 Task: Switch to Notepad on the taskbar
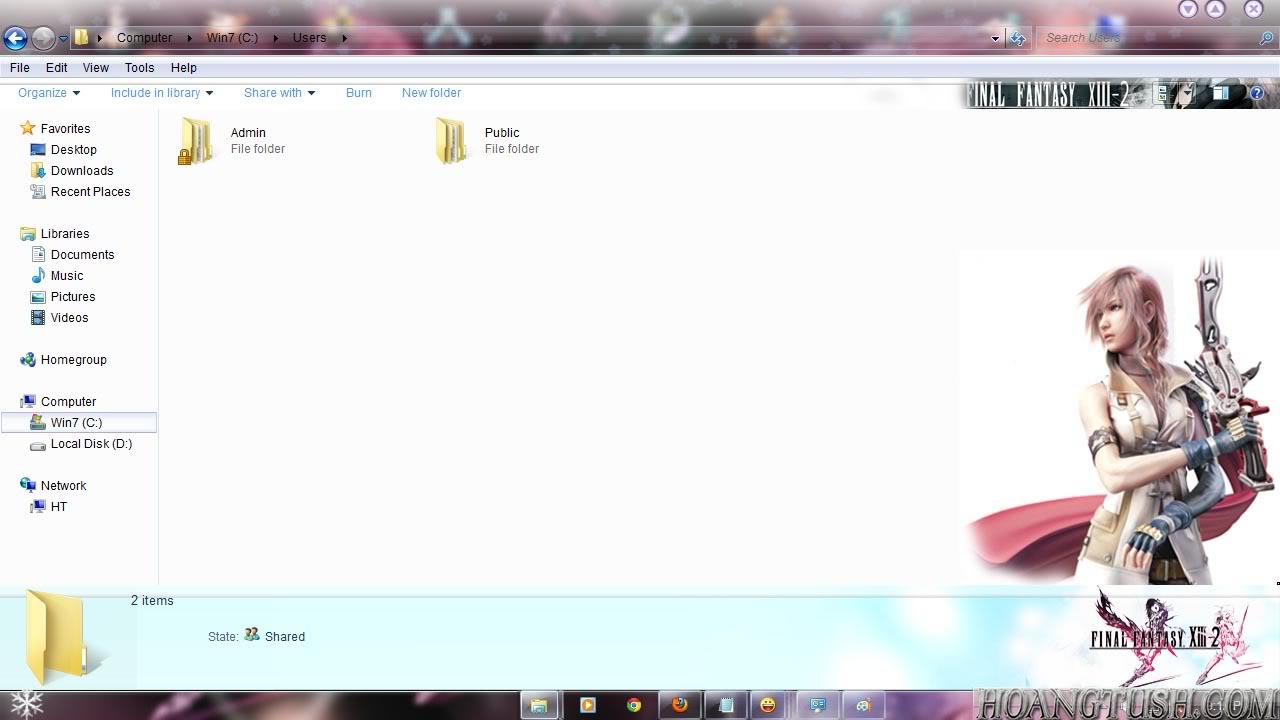[727, 705]
